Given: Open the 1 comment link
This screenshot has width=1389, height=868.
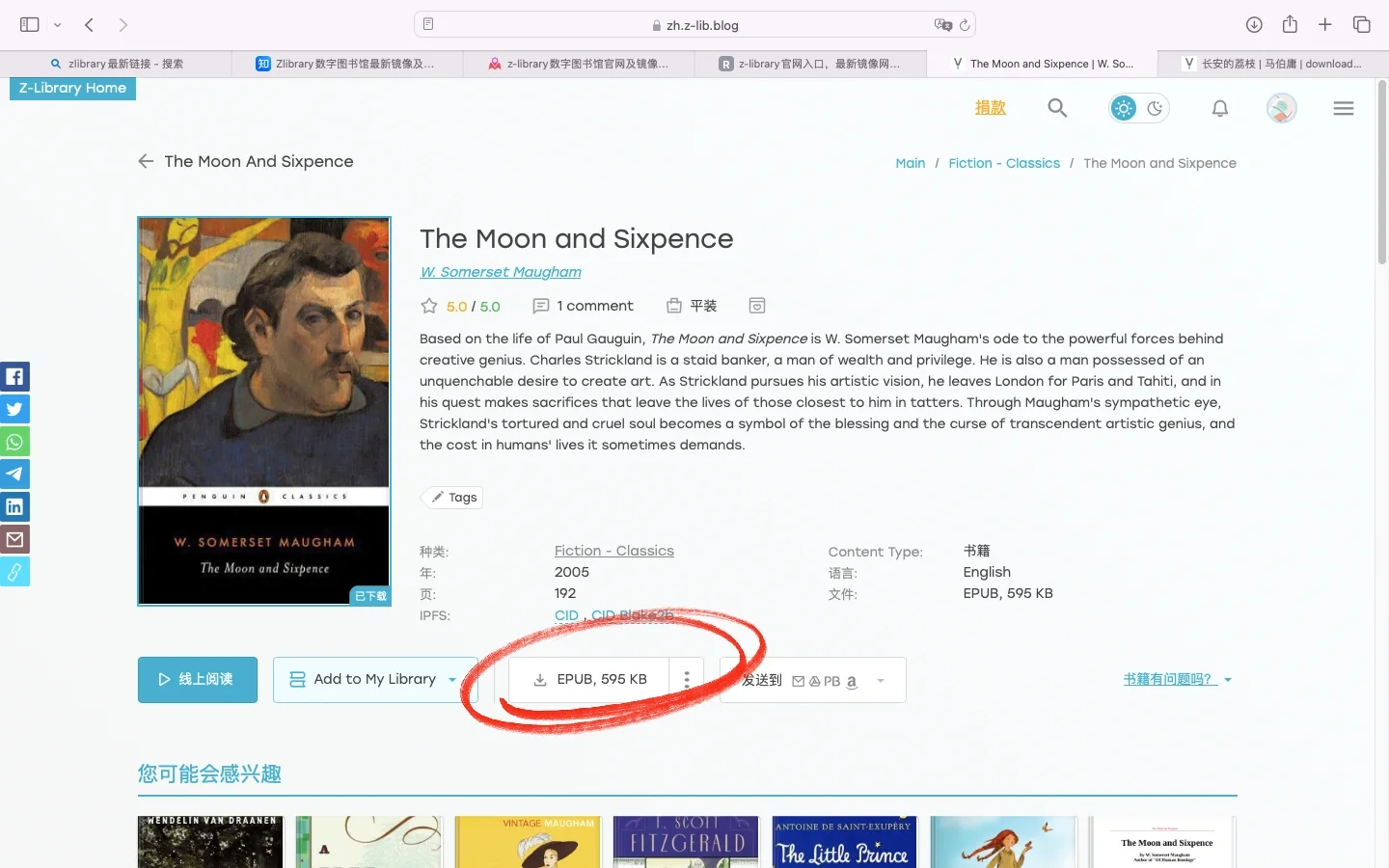Looking at the screenshot, I should tap(584, 306).
